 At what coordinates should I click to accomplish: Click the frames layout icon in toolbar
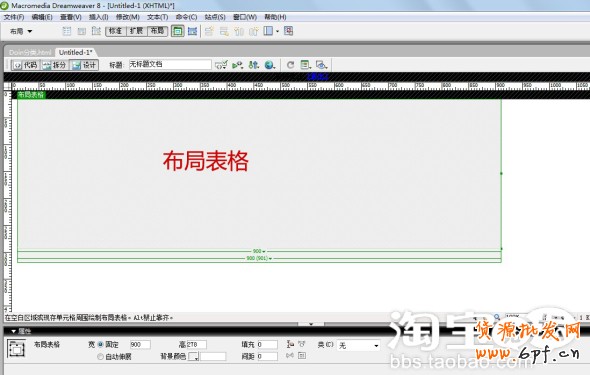point(269,31)
